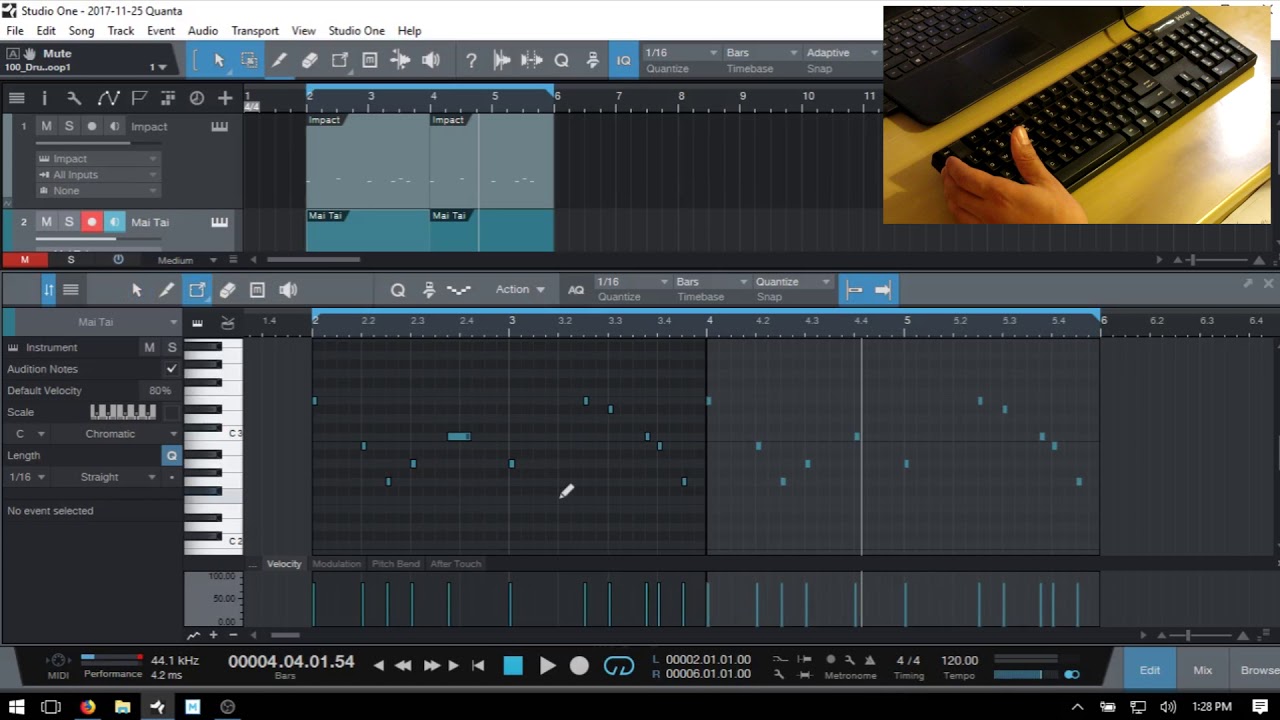Mute the Impact track
1280x720 pixels.
(x=46, y=126)
